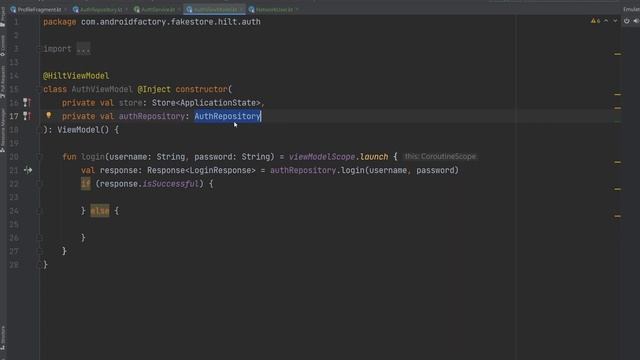Screen dimensions: 640x360
Task: Click the isSuccessful property
Action: click(170, 184)
